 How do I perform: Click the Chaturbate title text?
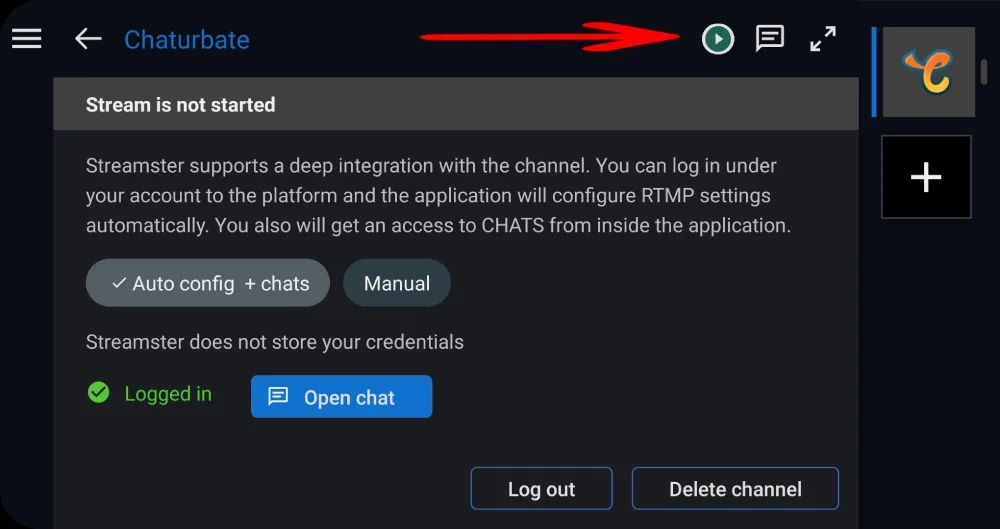click(x=186, y=40)
